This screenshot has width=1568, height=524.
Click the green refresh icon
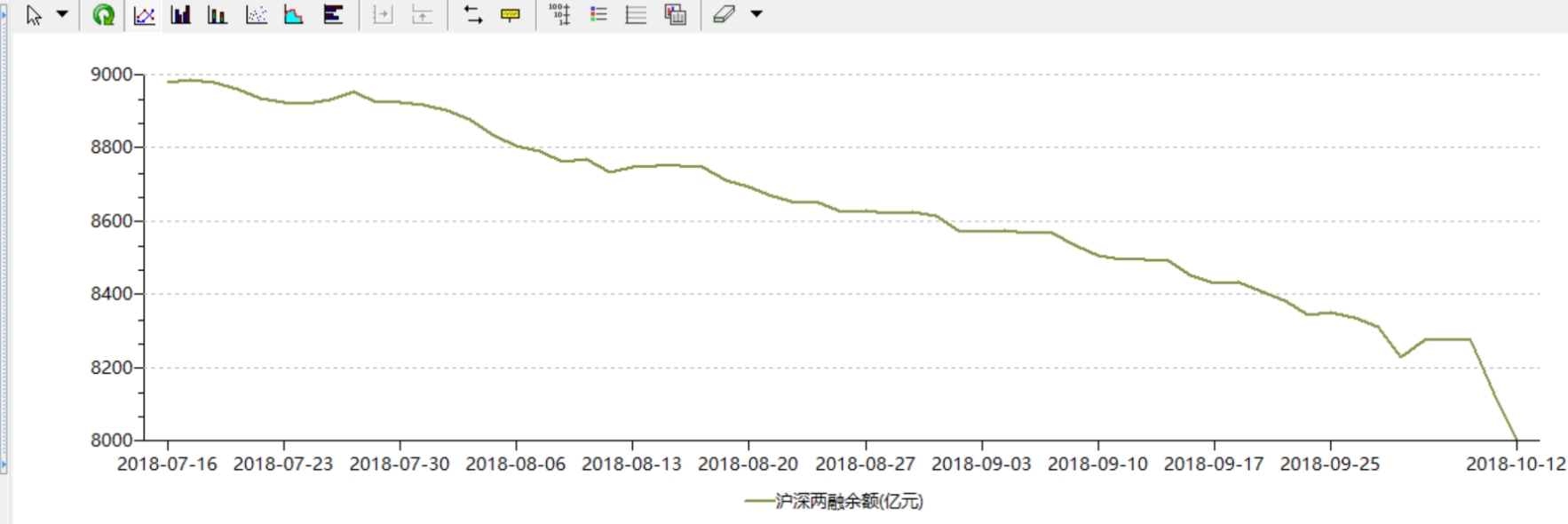click(104, 15)
